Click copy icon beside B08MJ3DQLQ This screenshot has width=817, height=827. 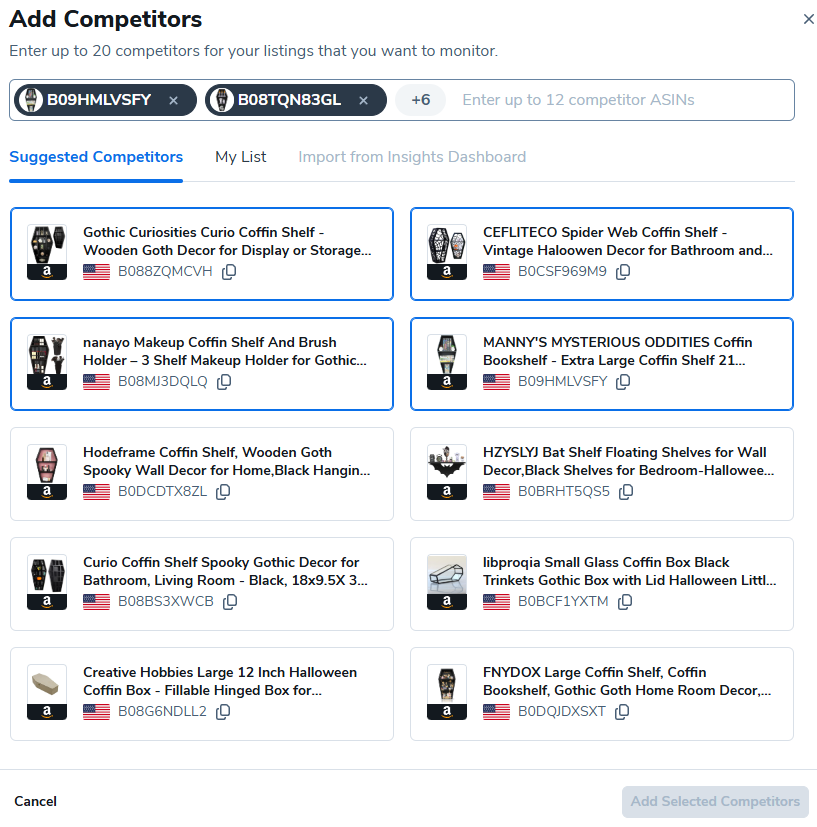pyautogui.click(x=224, y=382)
